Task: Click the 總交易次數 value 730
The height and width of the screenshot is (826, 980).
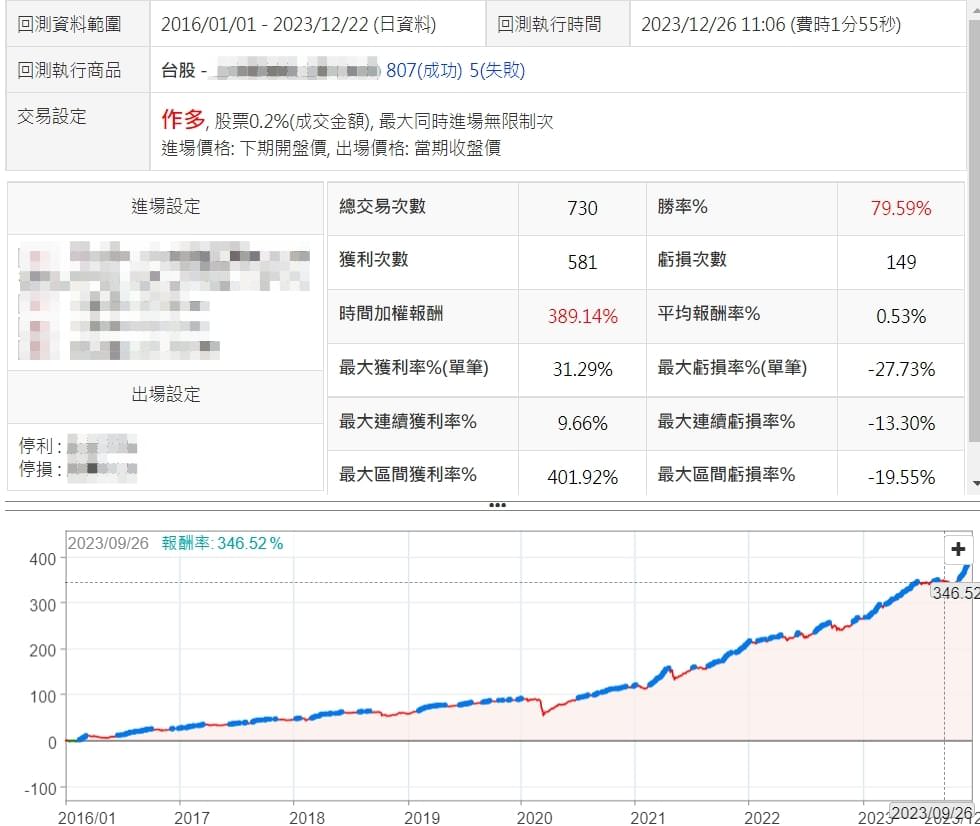Action: tap(582, 208)
